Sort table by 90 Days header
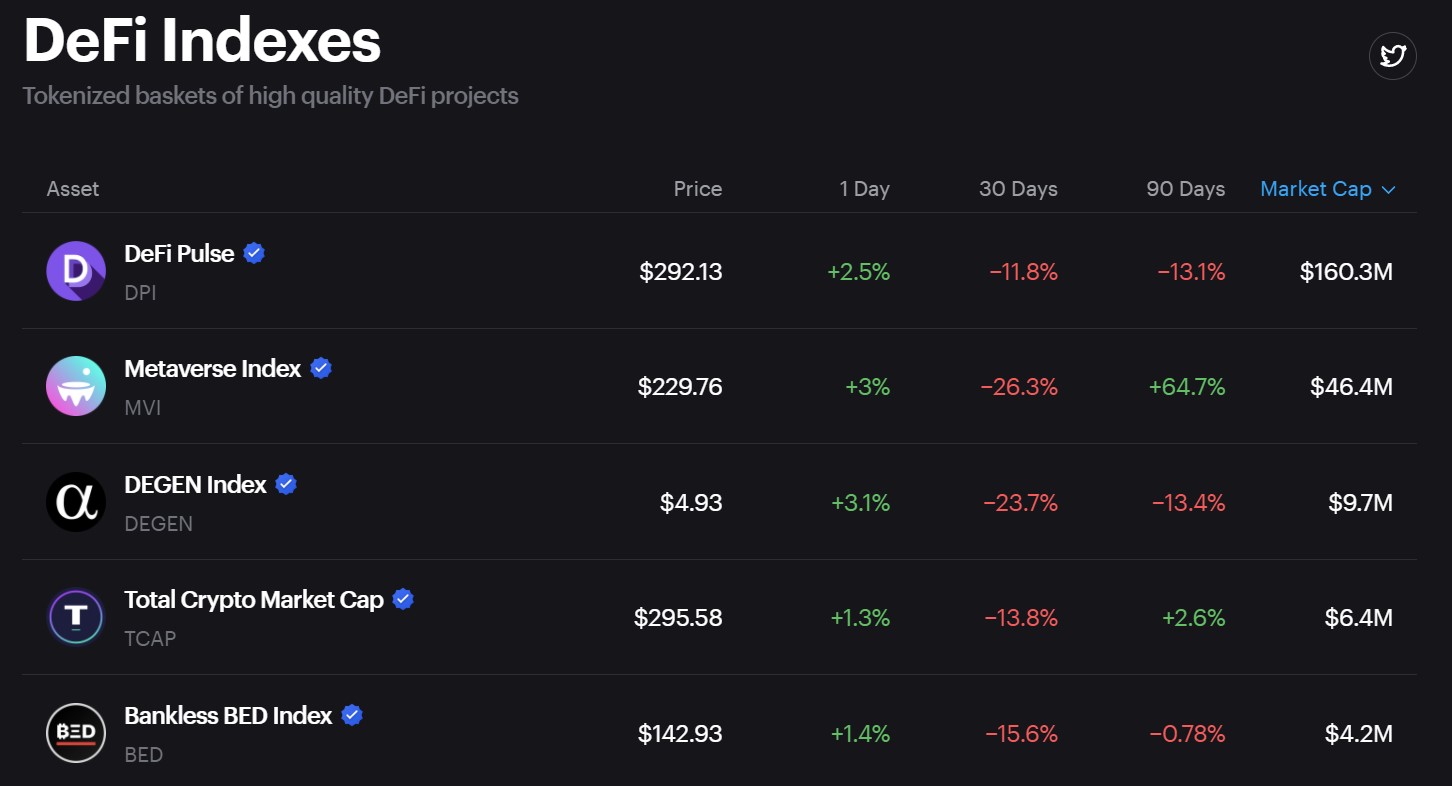The image size is (1452, 786). [x=1185, y=189]
